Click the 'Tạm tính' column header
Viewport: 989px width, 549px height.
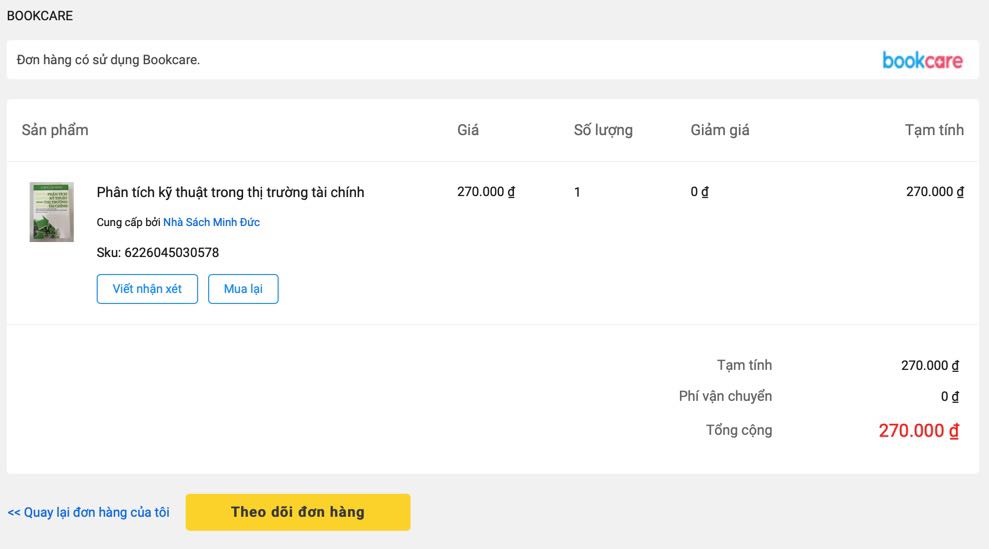click(x=934, y=130)
